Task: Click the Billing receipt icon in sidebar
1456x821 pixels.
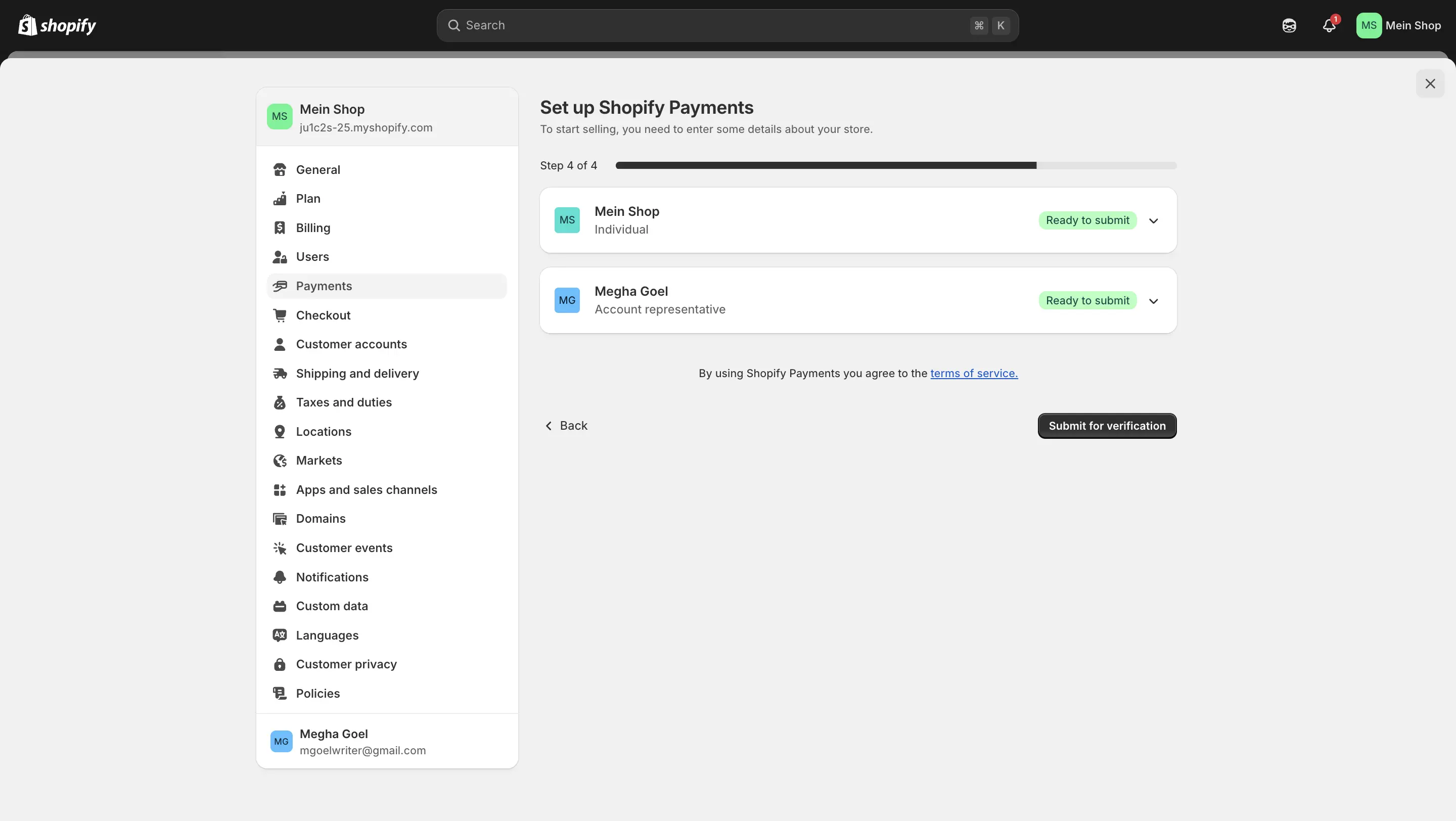Action: pyautogui.click(x=280, y=227)
